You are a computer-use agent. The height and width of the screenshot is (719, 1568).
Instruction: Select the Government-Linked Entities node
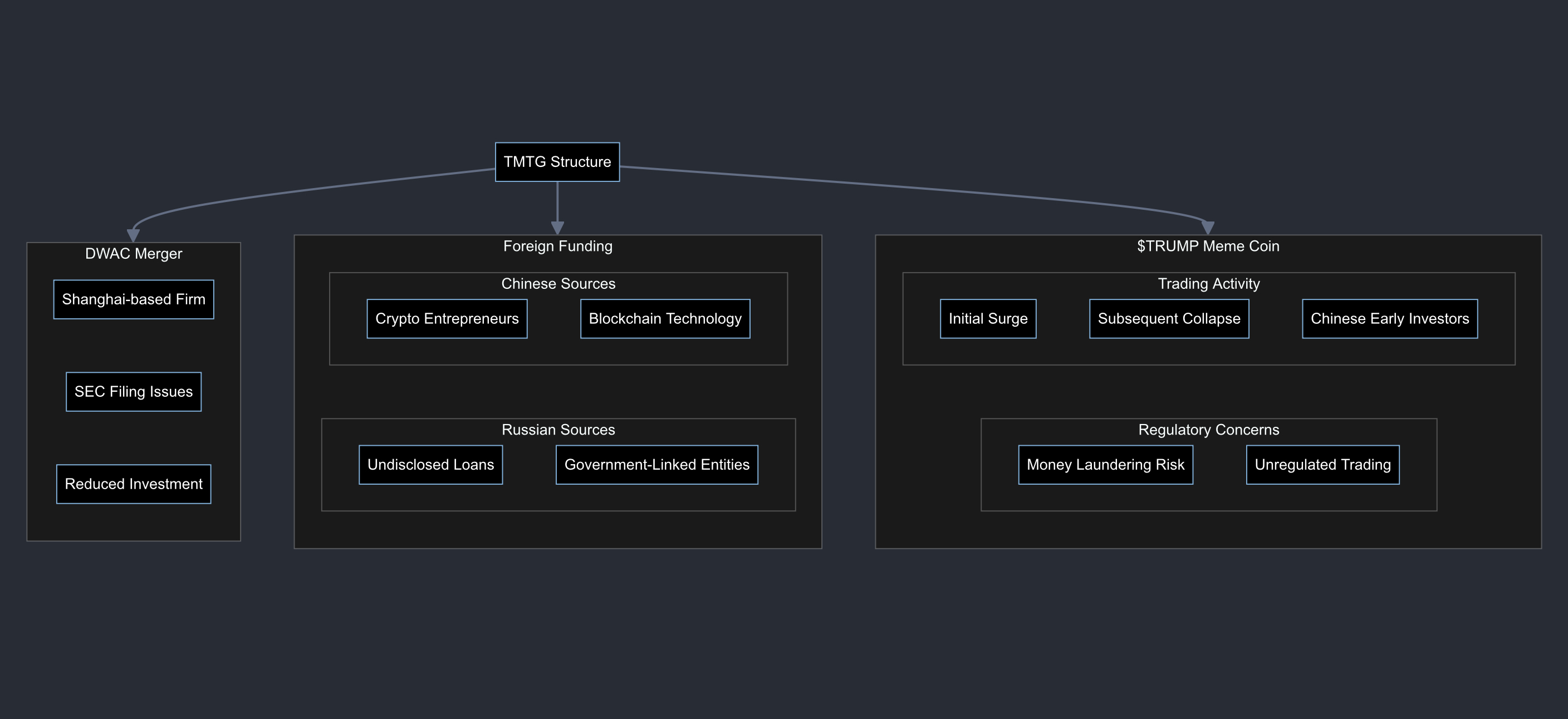[657, 465]
